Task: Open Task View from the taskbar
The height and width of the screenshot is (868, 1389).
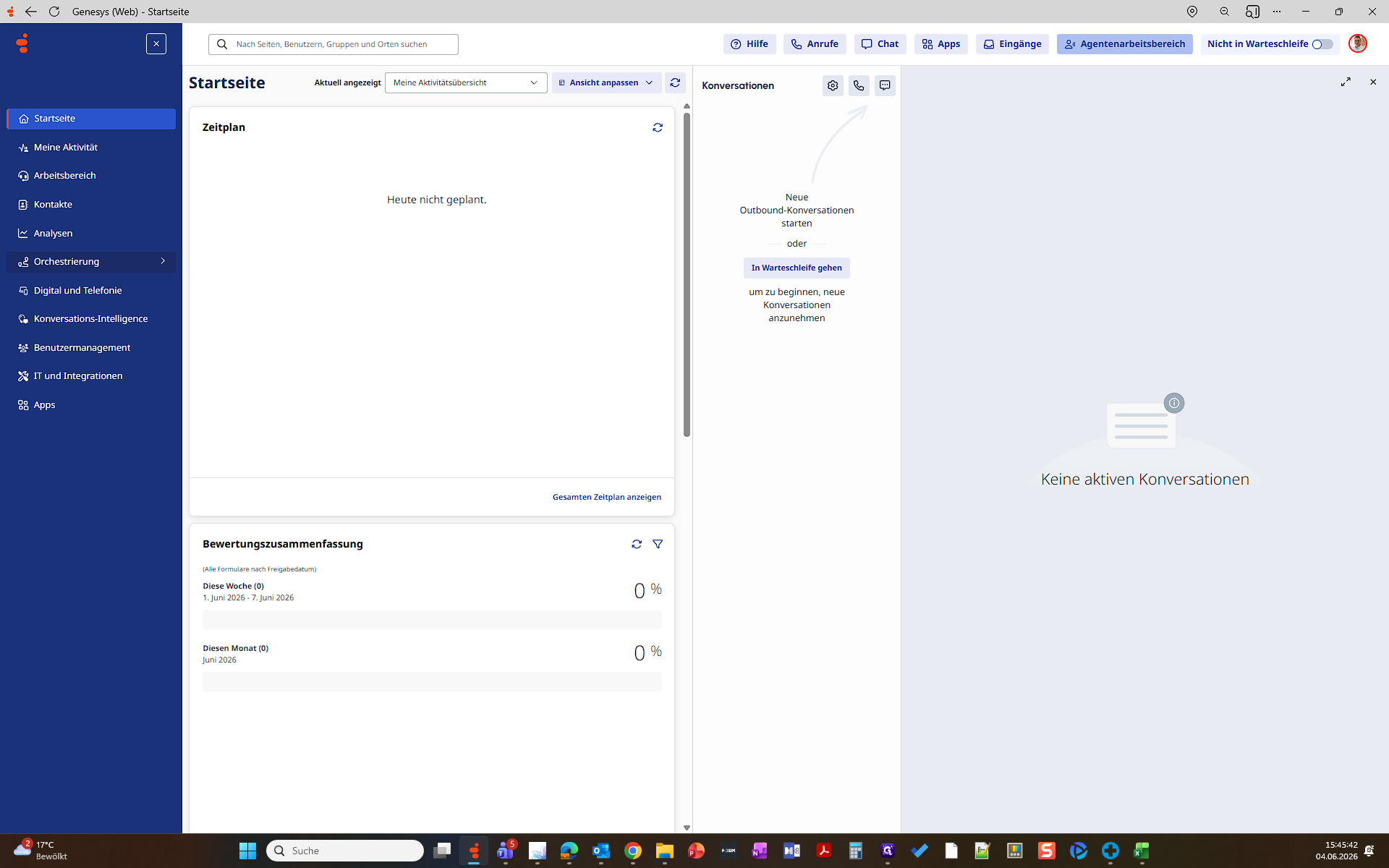Action: [x=442, y=851]
